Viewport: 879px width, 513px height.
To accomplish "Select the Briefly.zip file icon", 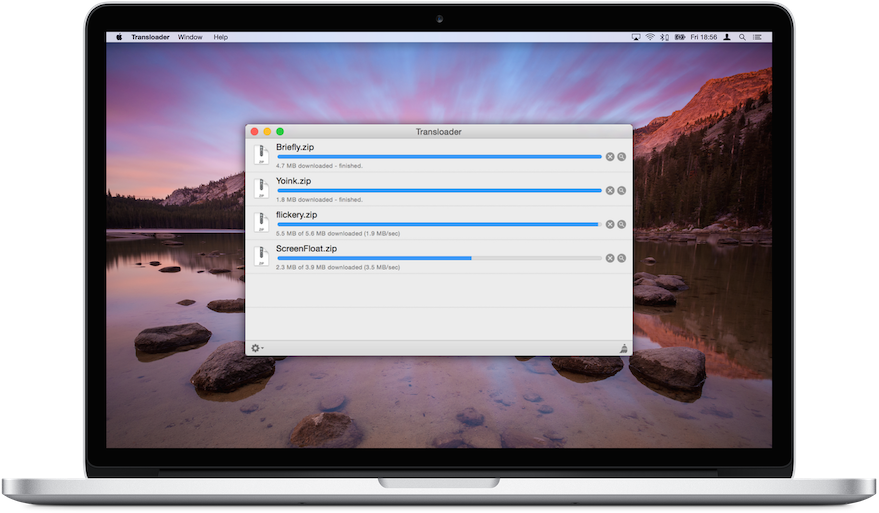I will point(261,155).
